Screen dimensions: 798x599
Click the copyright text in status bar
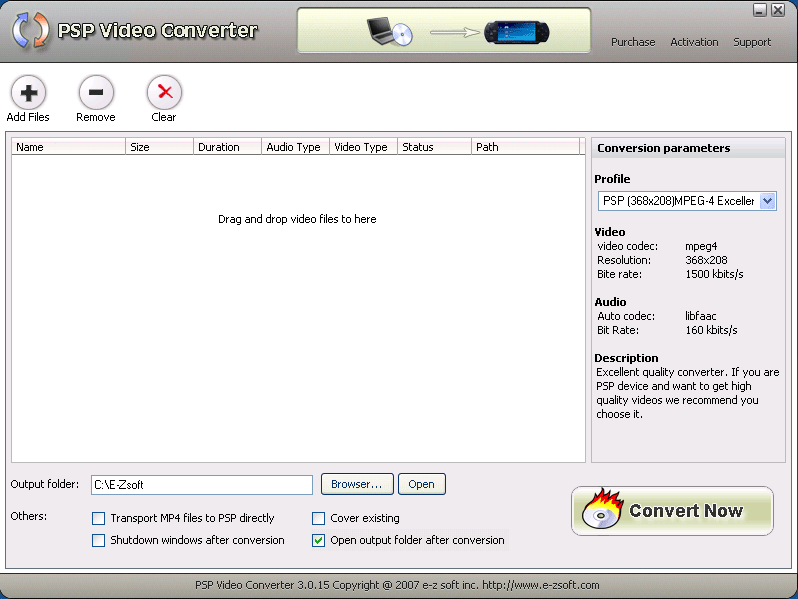pyautogui.click(x=397, y=585)
